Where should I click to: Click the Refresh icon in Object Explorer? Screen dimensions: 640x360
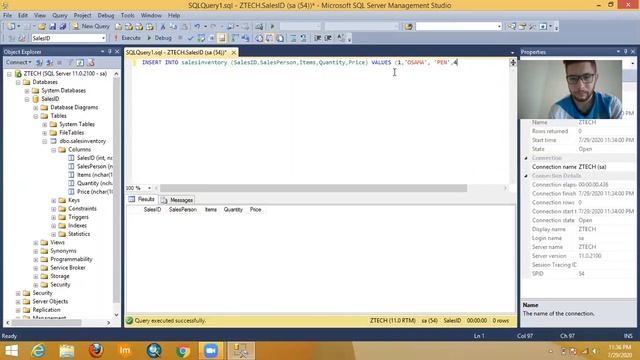(80, 62)
